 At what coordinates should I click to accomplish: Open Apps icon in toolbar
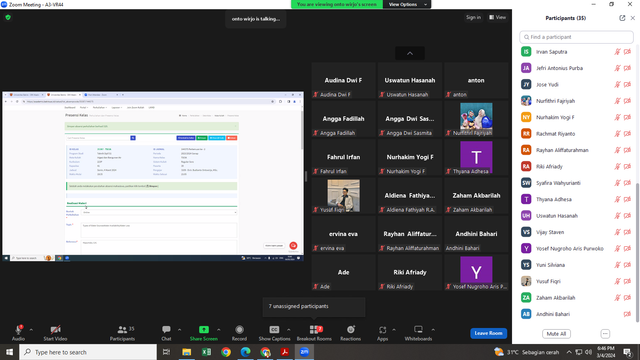pos(382,330)
